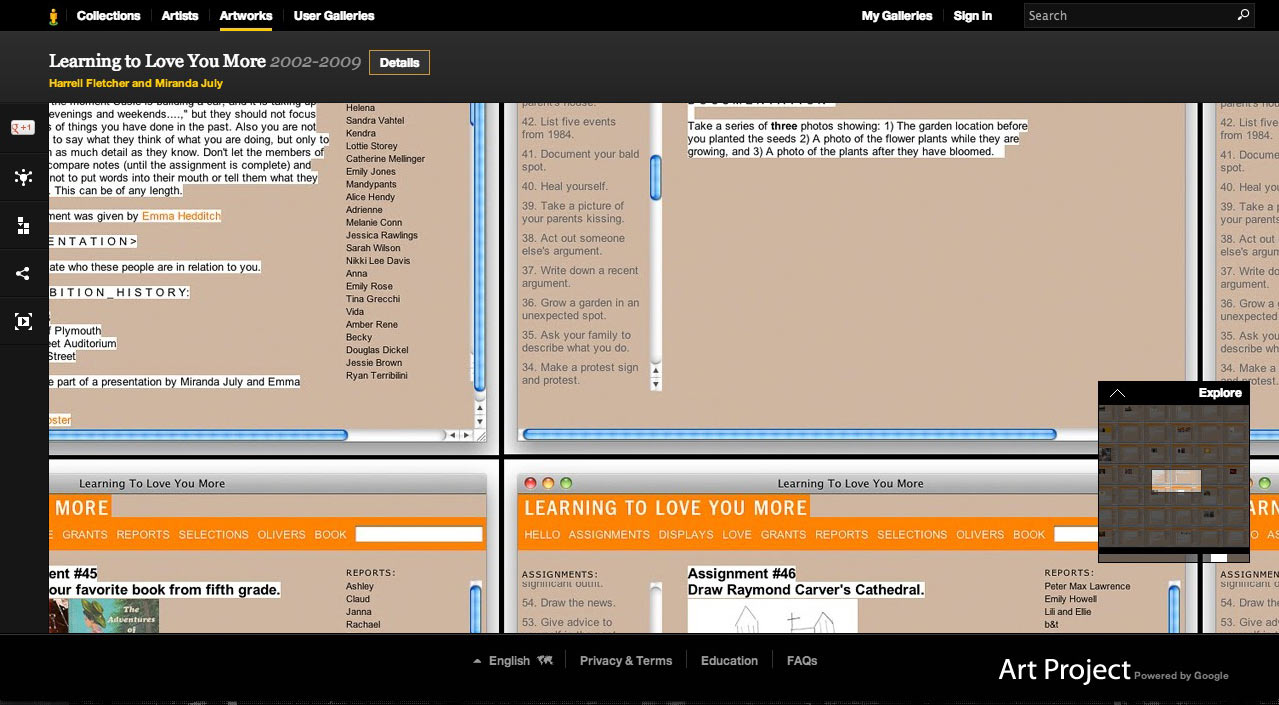Click the zoom slider in the Explore panel
Screen dimensions: 1279x705
click(1218, 557)
